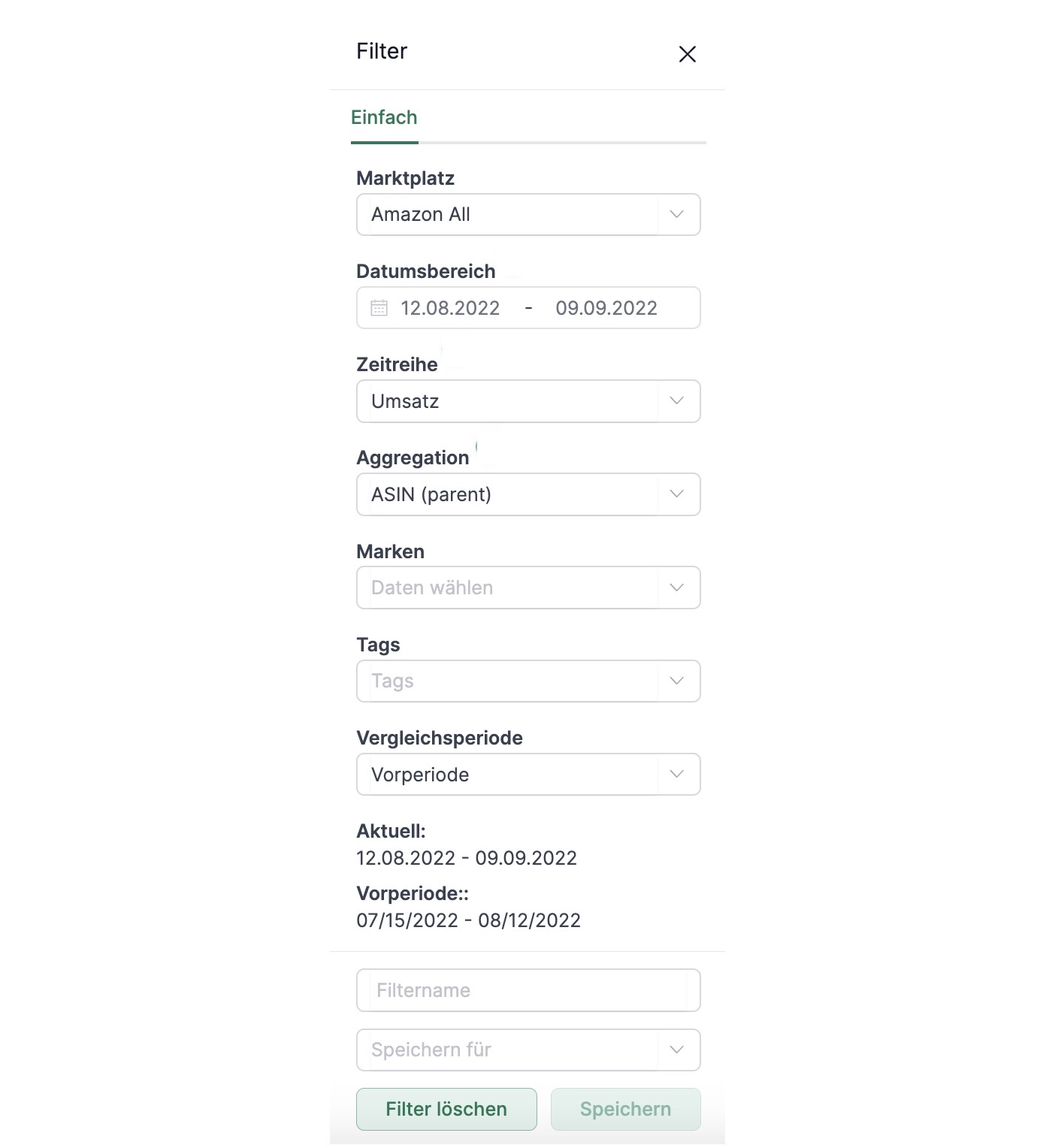Click the chevron icon on the Vergleichsperiode field

coord(676,774)
